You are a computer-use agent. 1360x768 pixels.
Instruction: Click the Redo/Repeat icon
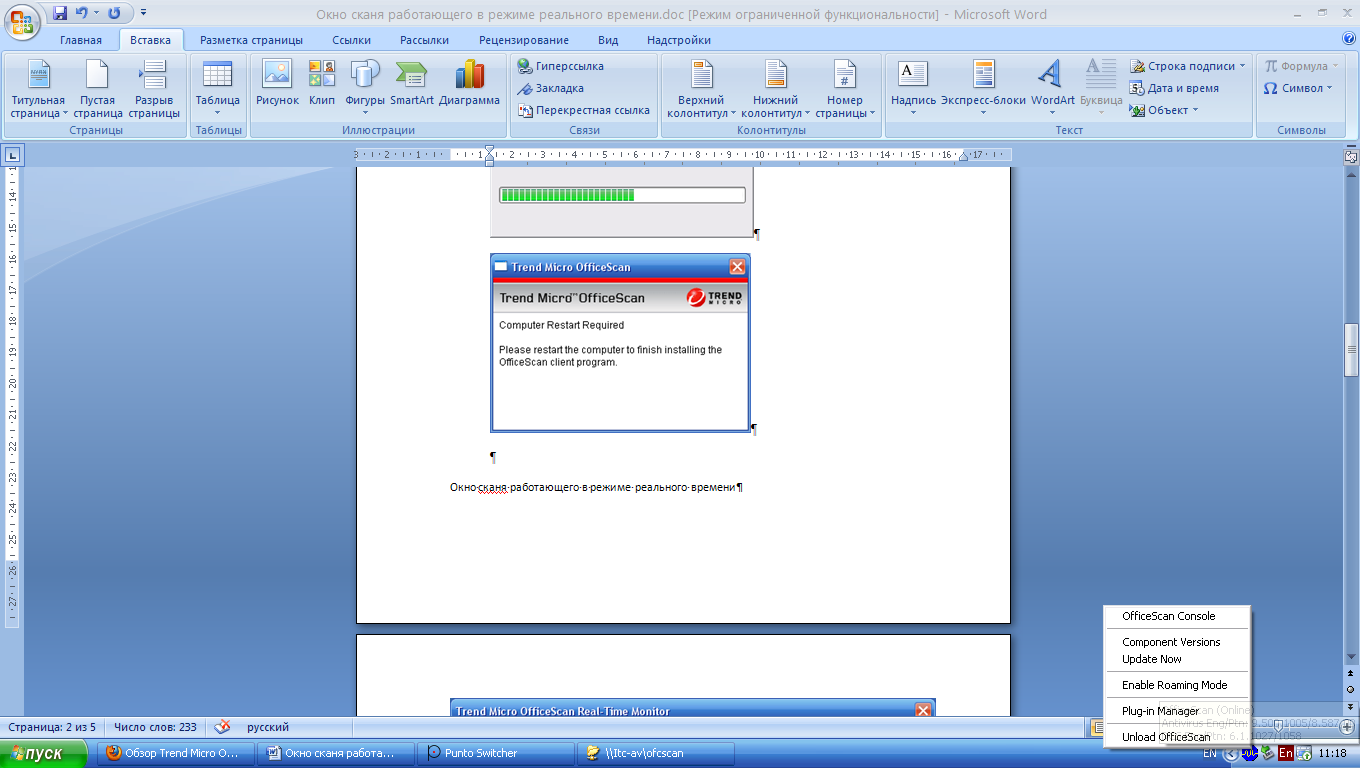pos(114,13)
